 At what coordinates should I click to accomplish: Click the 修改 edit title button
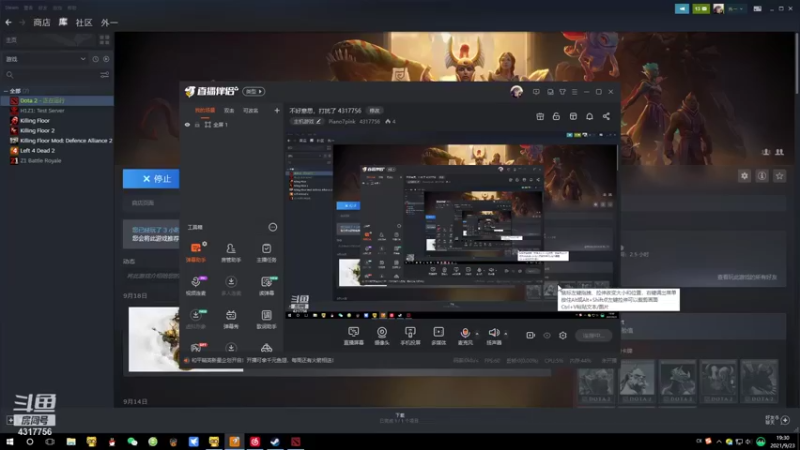point(375,111)
